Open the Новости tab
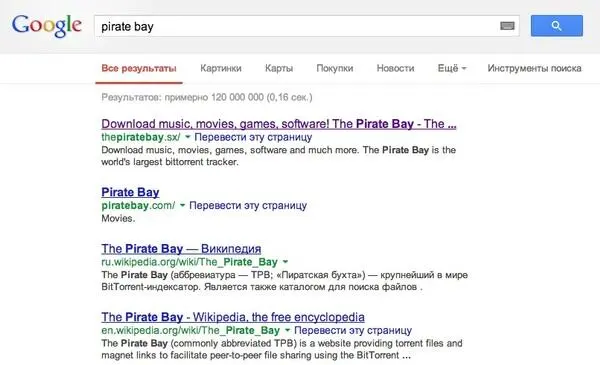This screenshot has width=600, height=365. pos(395,68)
